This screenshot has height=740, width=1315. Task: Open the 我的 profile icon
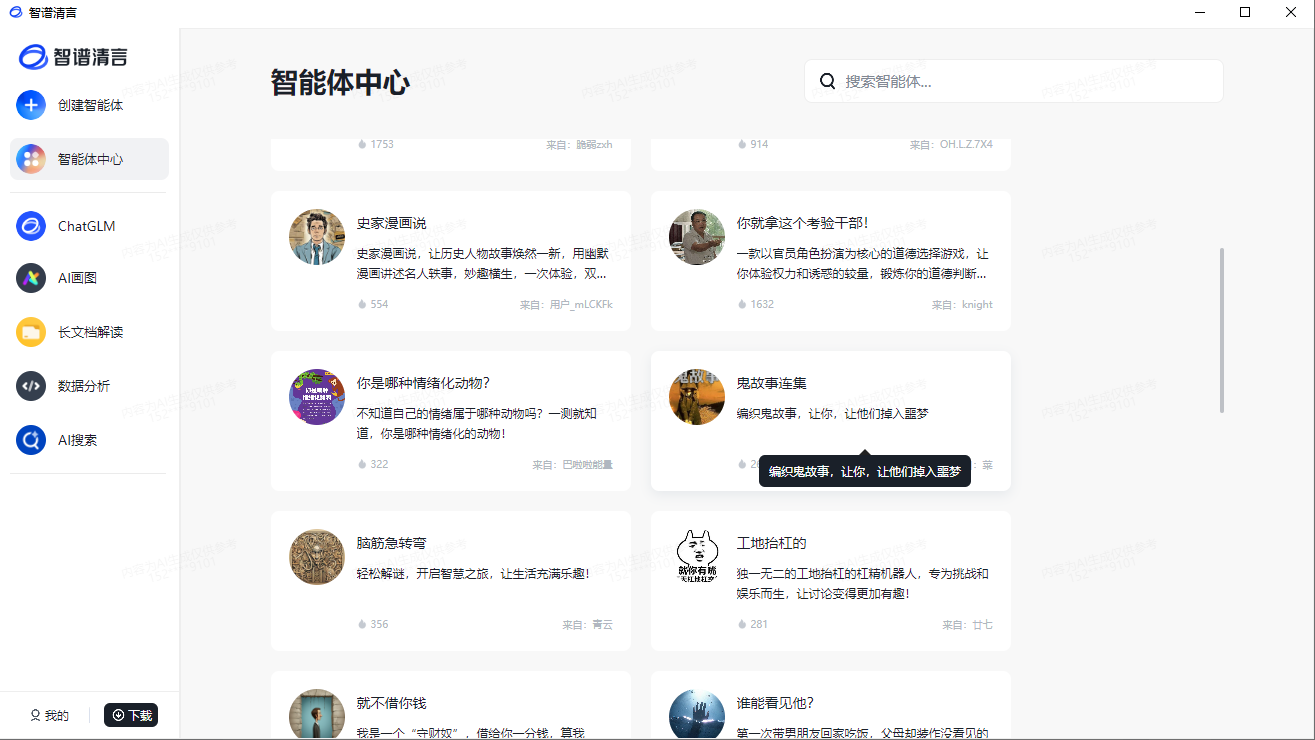click(33, 715)
